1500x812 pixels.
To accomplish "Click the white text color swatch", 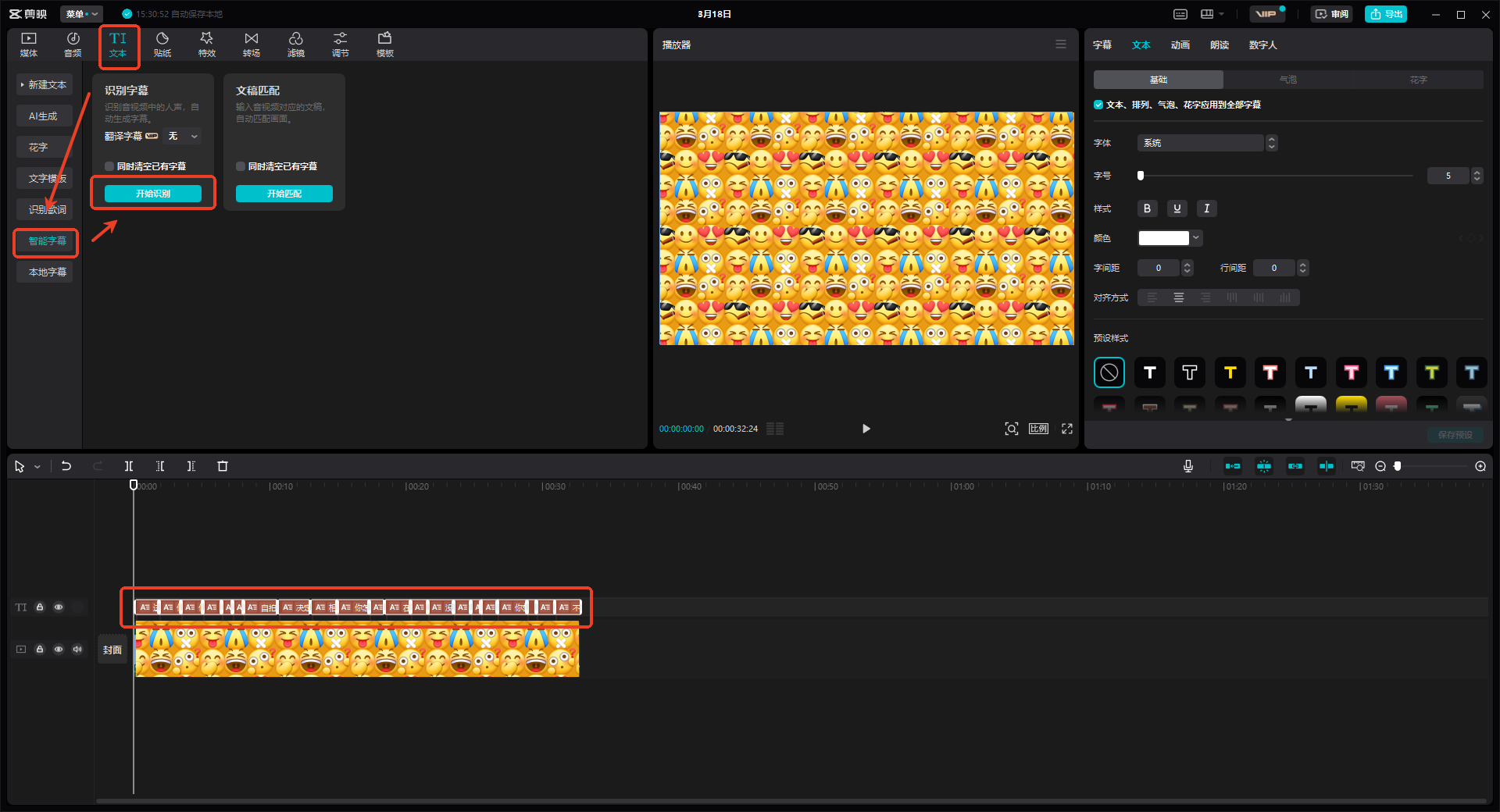I will click(1164, 238).
